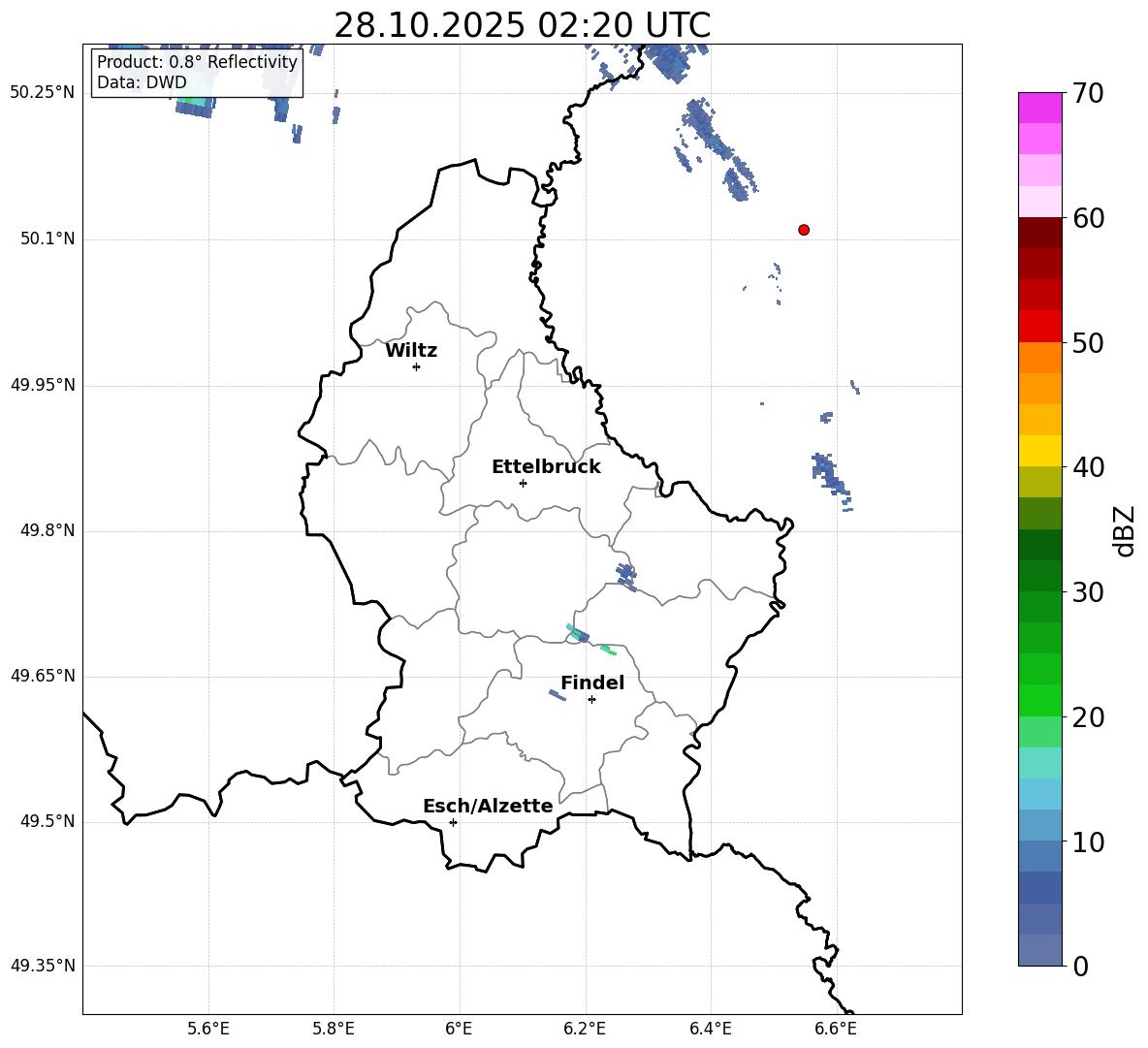This screenshot has width=1148, height=1048.
Task: Click the 6.4°E longitude label
Action: pyautogui.click(x=710, y=1029)
